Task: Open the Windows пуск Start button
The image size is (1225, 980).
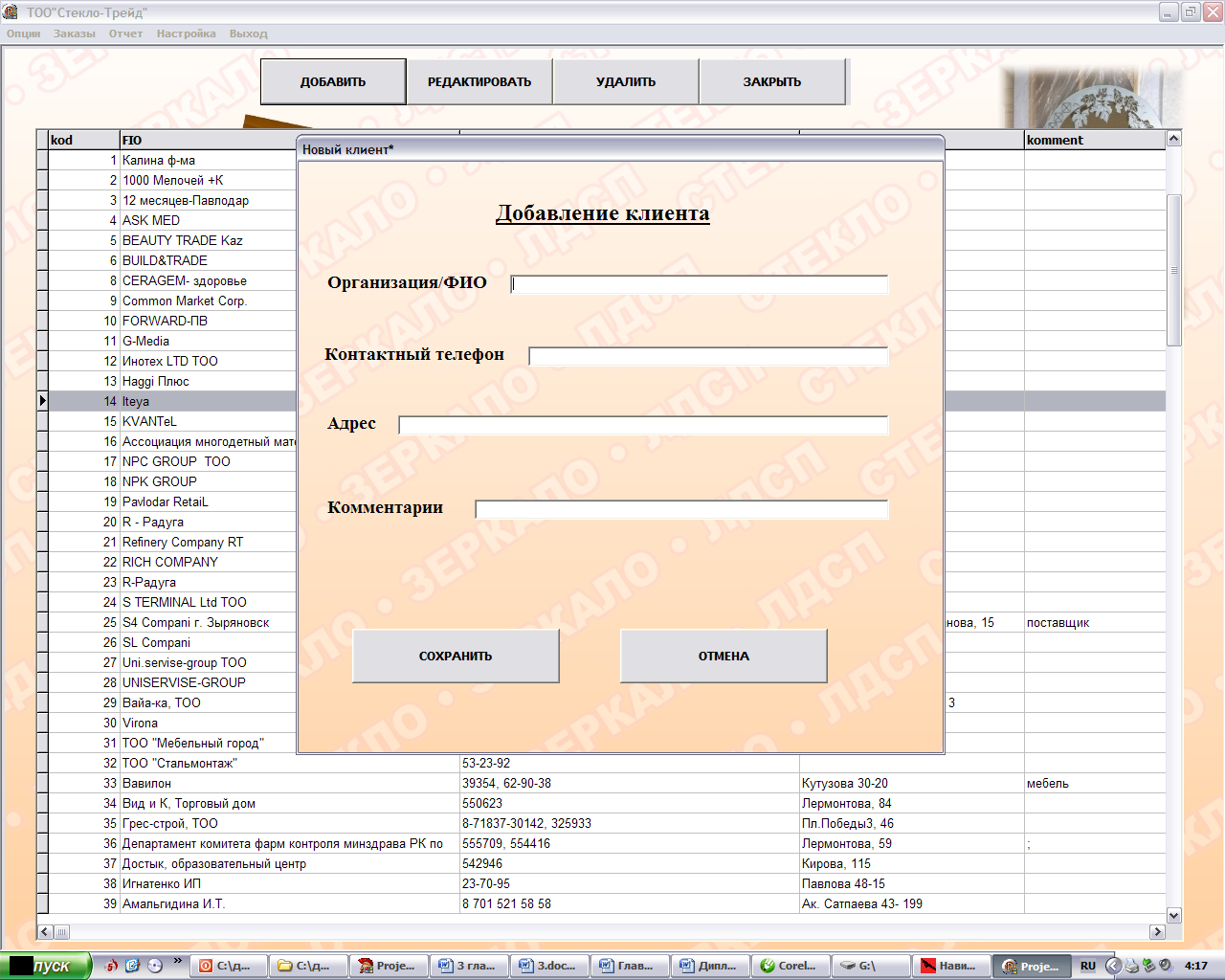Action: click(x=45, y=966)
